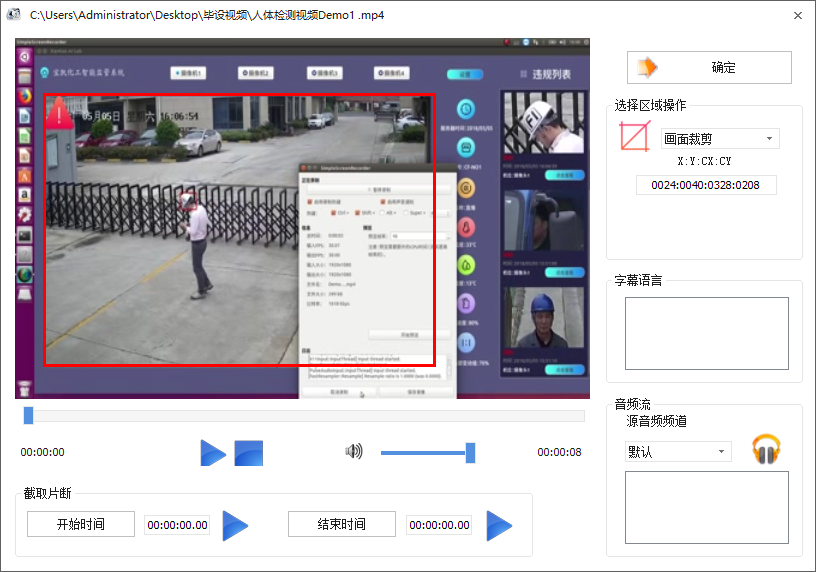Click the 开始时间 button

click(80, 525)
